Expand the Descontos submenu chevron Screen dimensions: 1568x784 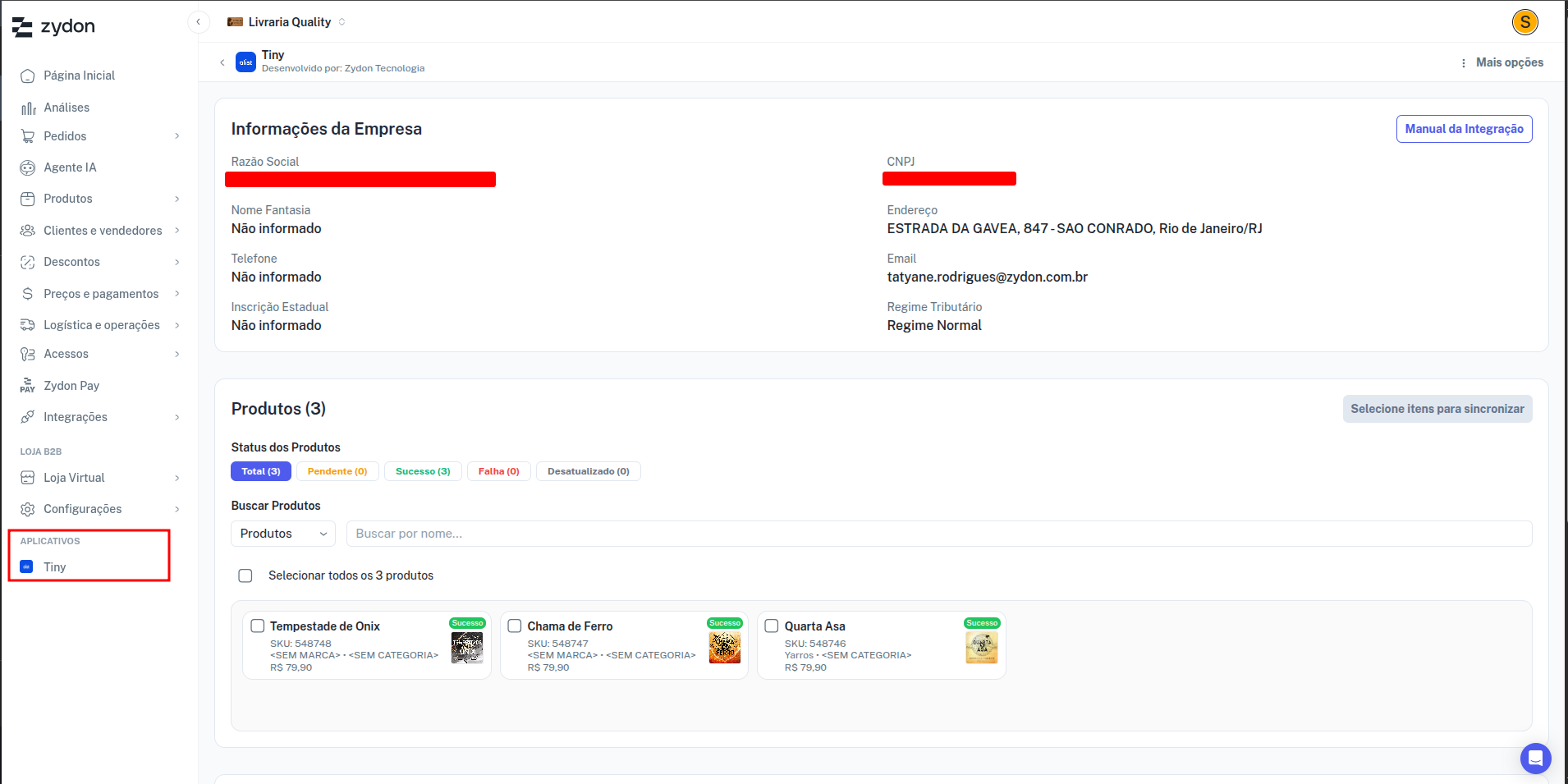pyautogui.click(x=177, y=262)
